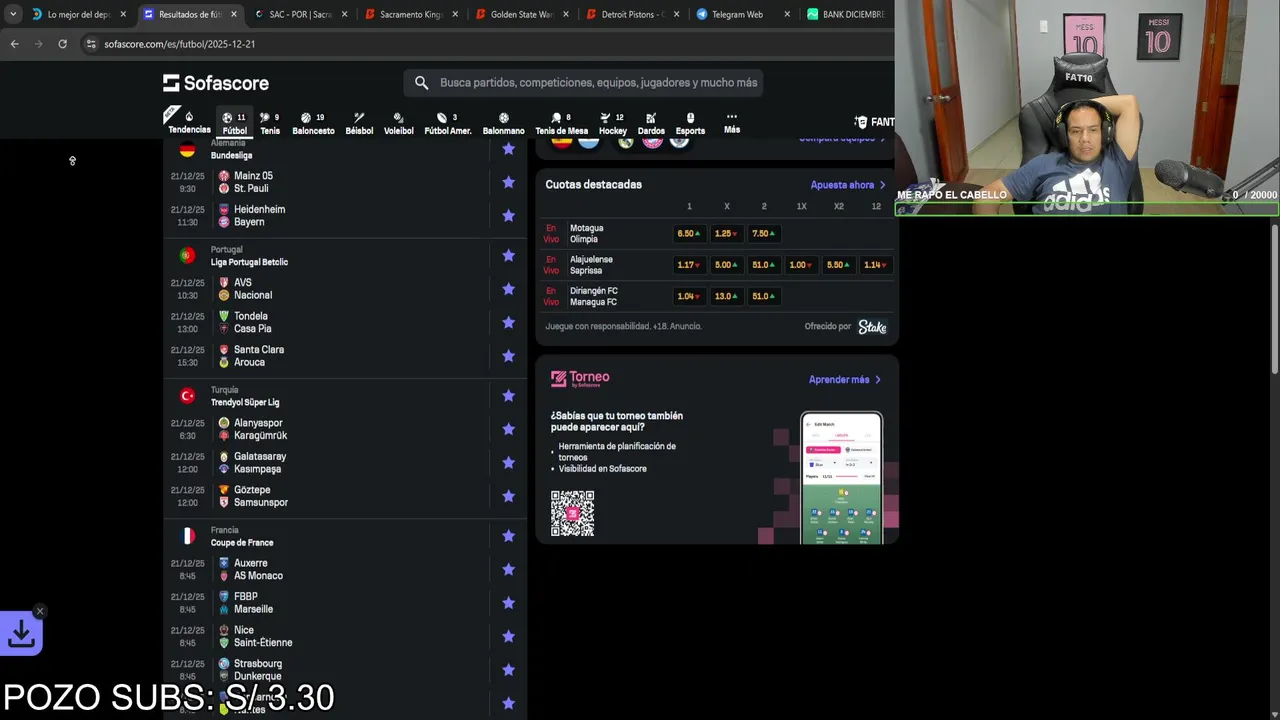Favorite the Mainz 05 vs St. Pauli match
Screen dimensions: 1280x720
pyautogui.click(x=508, y=182)
